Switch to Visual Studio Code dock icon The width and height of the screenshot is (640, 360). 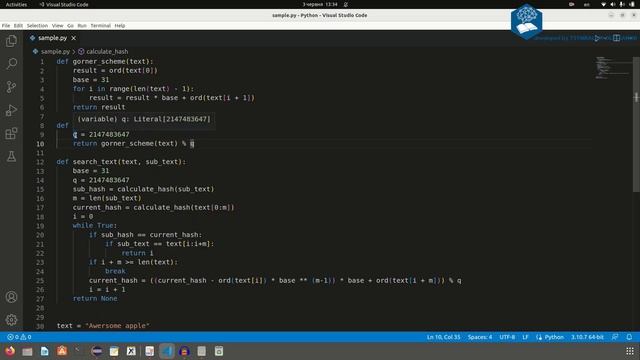[x=167, y=351]
